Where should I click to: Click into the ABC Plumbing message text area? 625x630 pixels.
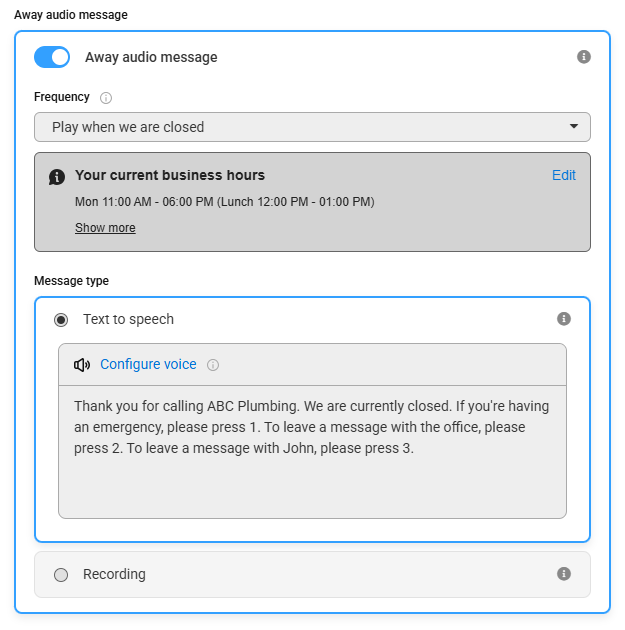pyautogui.click(x=312, y=452)
